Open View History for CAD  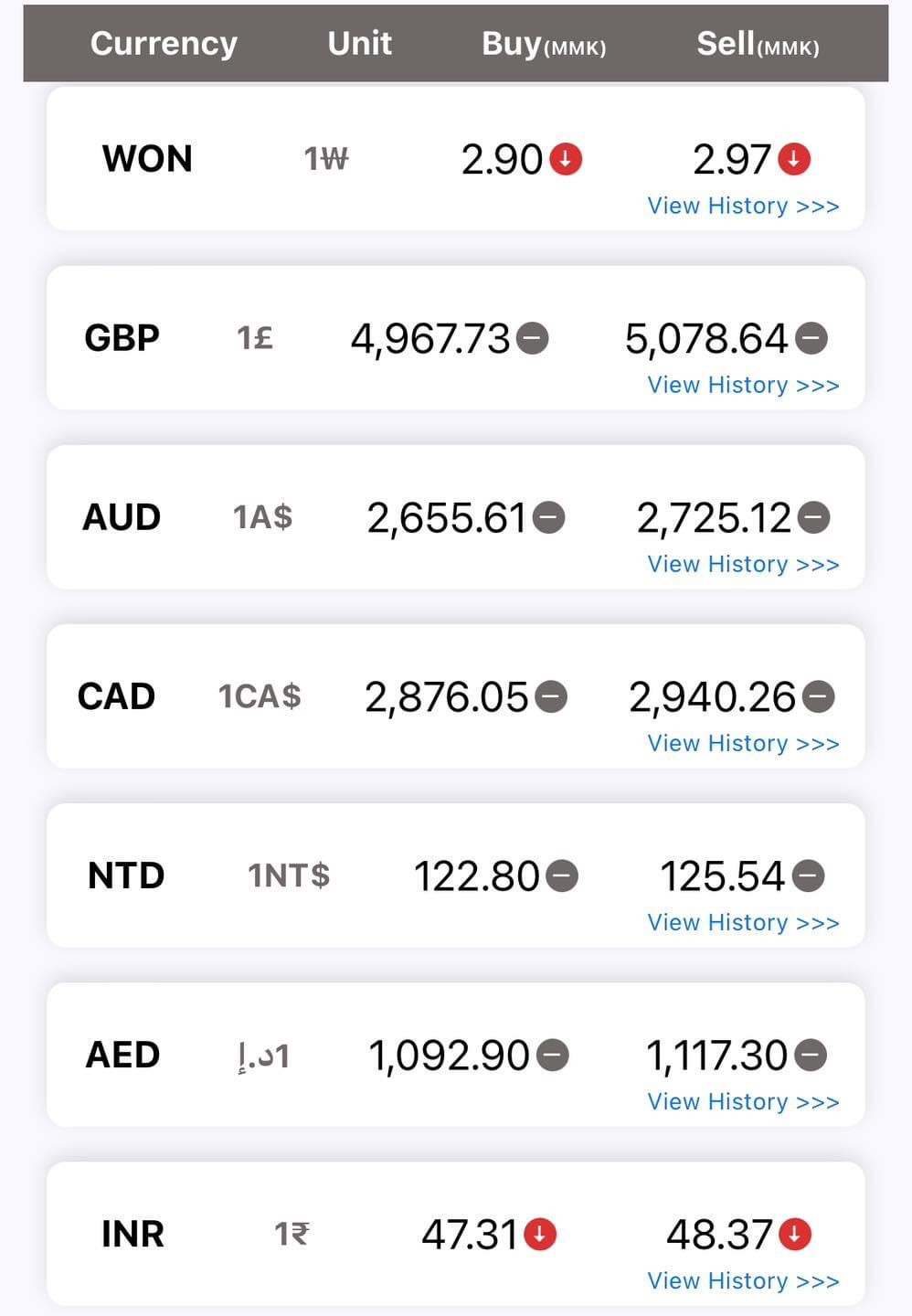(743, 743)
